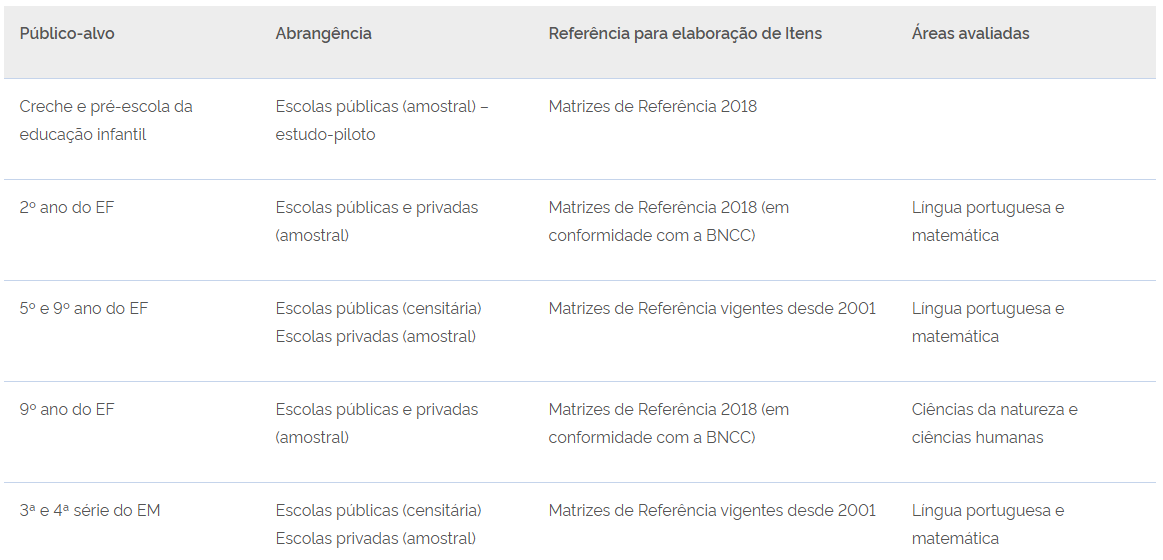Click BNCC reference cell in 2º ano row

click(x=668, y=221)
